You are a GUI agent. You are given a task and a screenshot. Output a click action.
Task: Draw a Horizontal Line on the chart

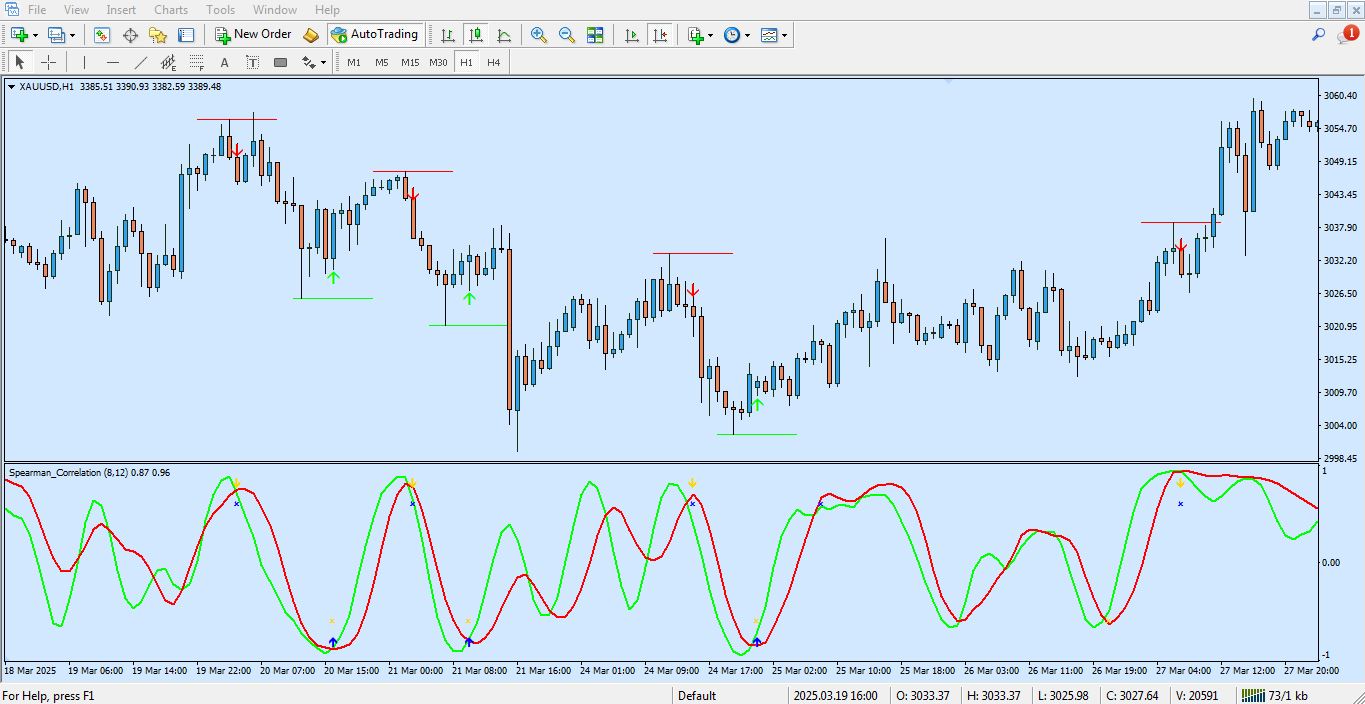click(x=113, y=61)
